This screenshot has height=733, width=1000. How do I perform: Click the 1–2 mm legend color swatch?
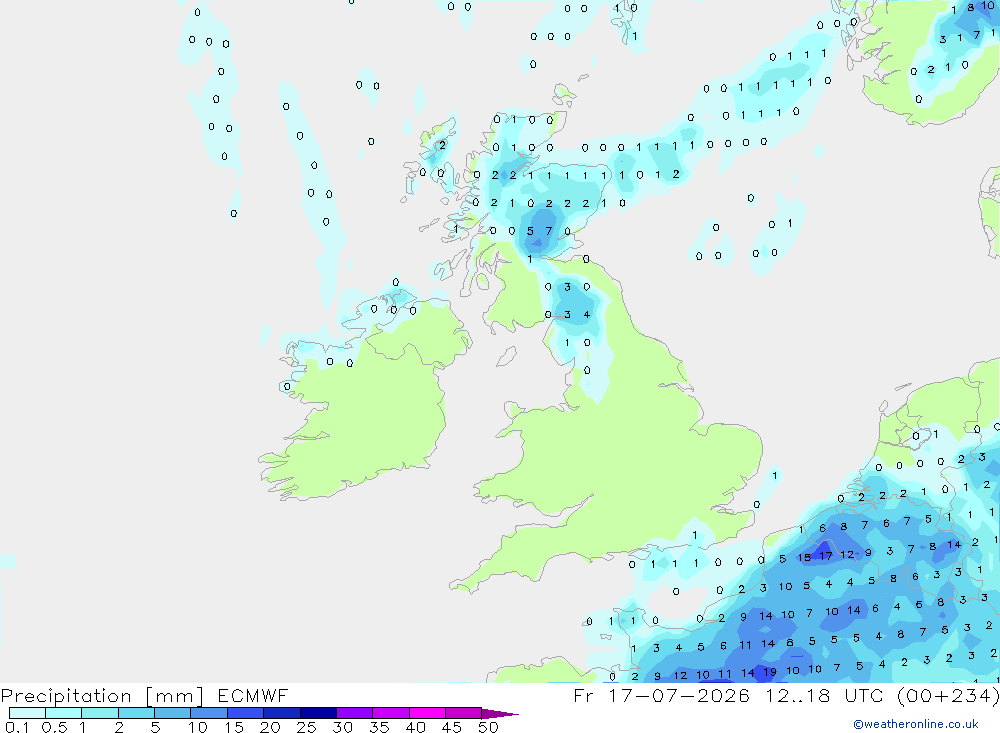pyautogui.click(x=99, y=713)
